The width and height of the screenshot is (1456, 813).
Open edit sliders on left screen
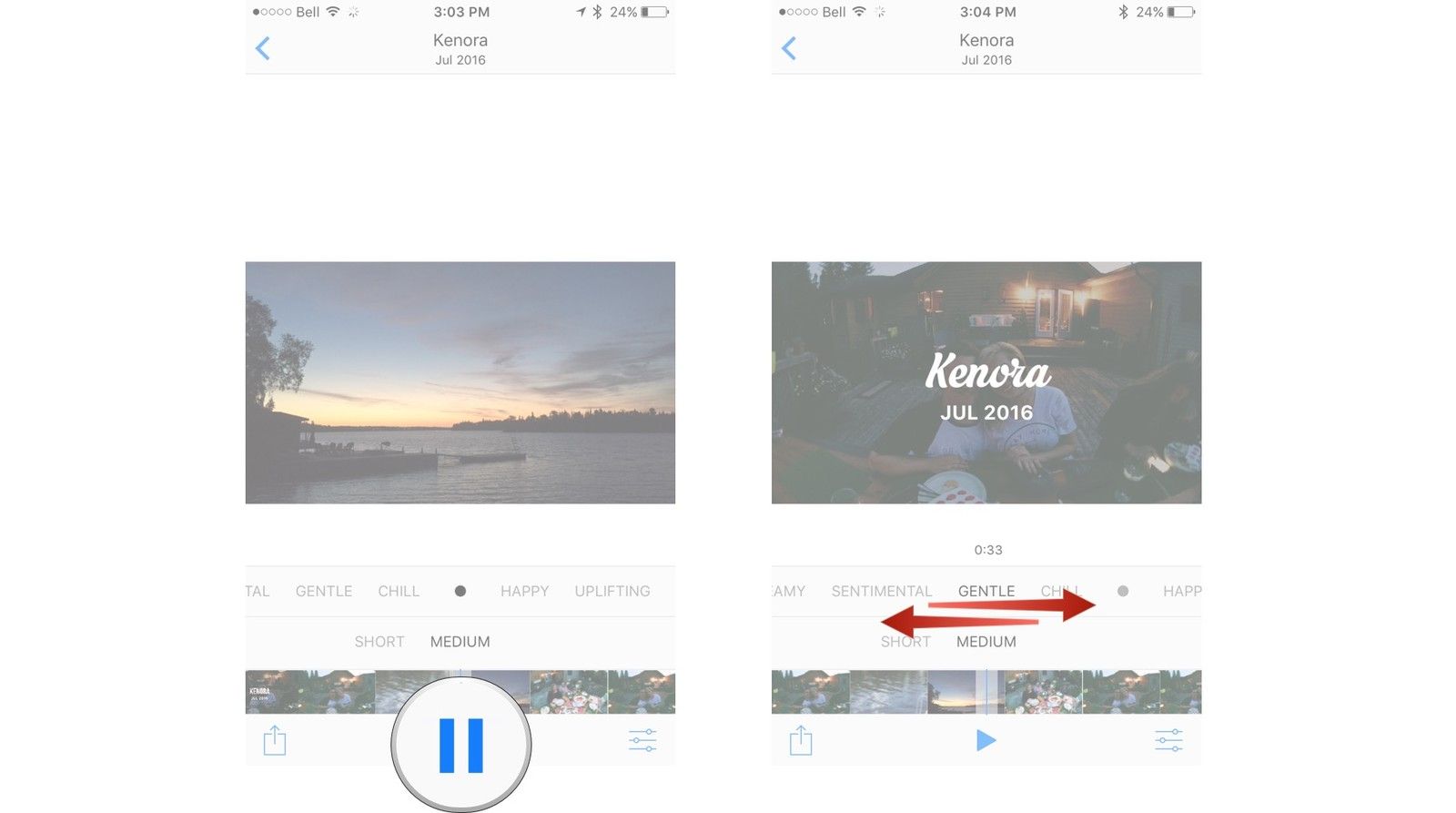click(x=642, y=740)
